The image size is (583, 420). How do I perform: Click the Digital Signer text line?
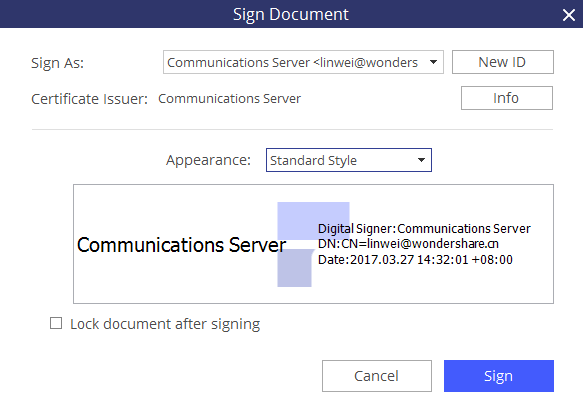click(x=424, y=229)
